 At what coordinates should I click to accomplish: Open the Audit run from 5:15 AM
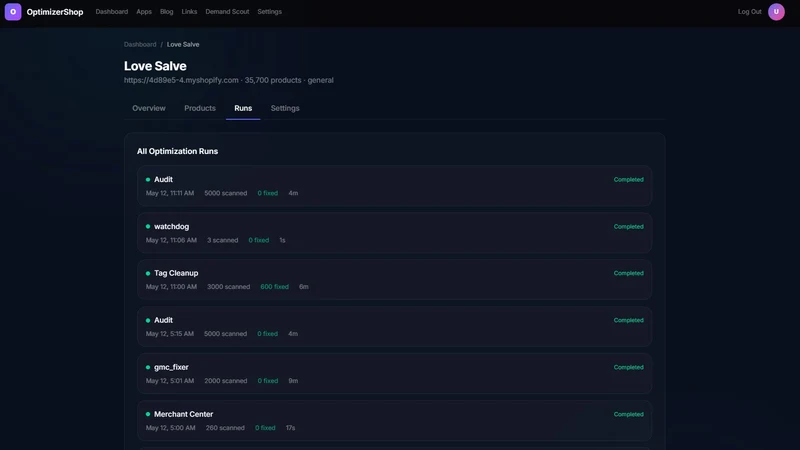click(394, 327)
